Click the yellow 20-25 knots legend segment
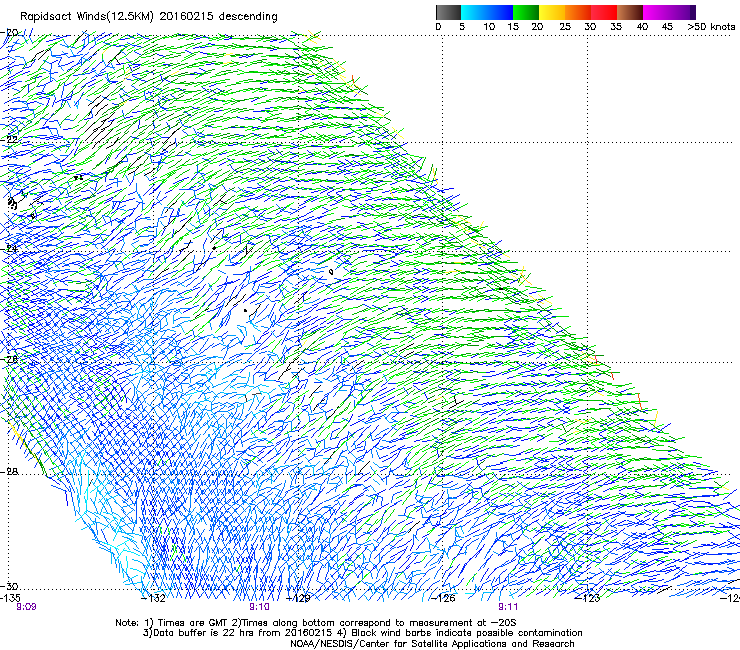The height and width of the screenshot is (650, 740). (x=552, y=12)
